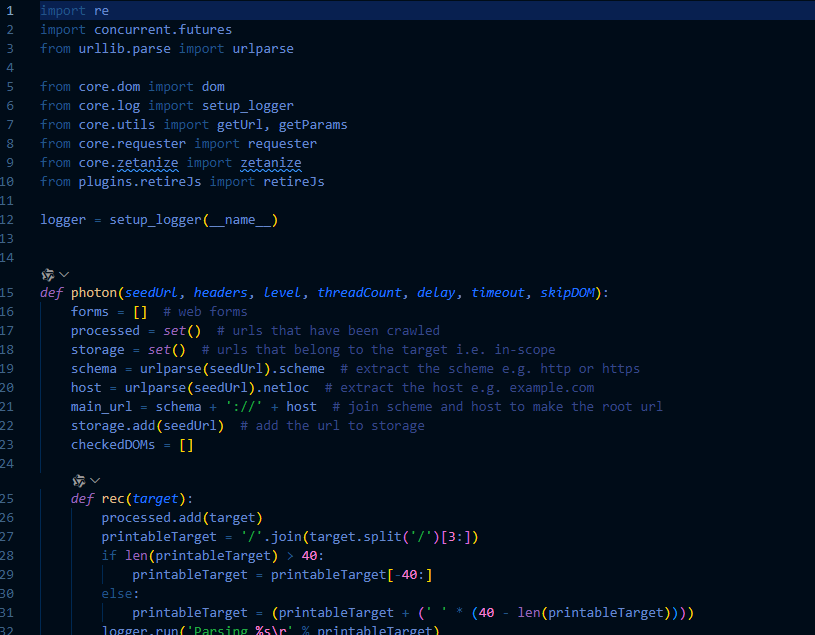Image resolution: width=815 pixels, height=635 pixels.
Task: Click line number 15 in the gutter
Action: coord(8,293)
